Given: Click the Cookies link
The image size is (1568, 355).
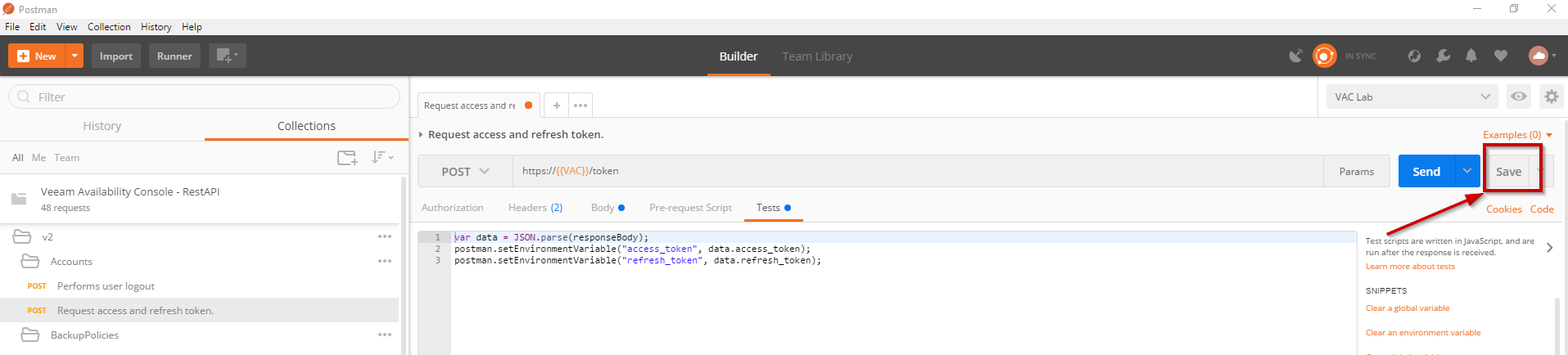Looking at the screenshot, I should coord(1504,209).
